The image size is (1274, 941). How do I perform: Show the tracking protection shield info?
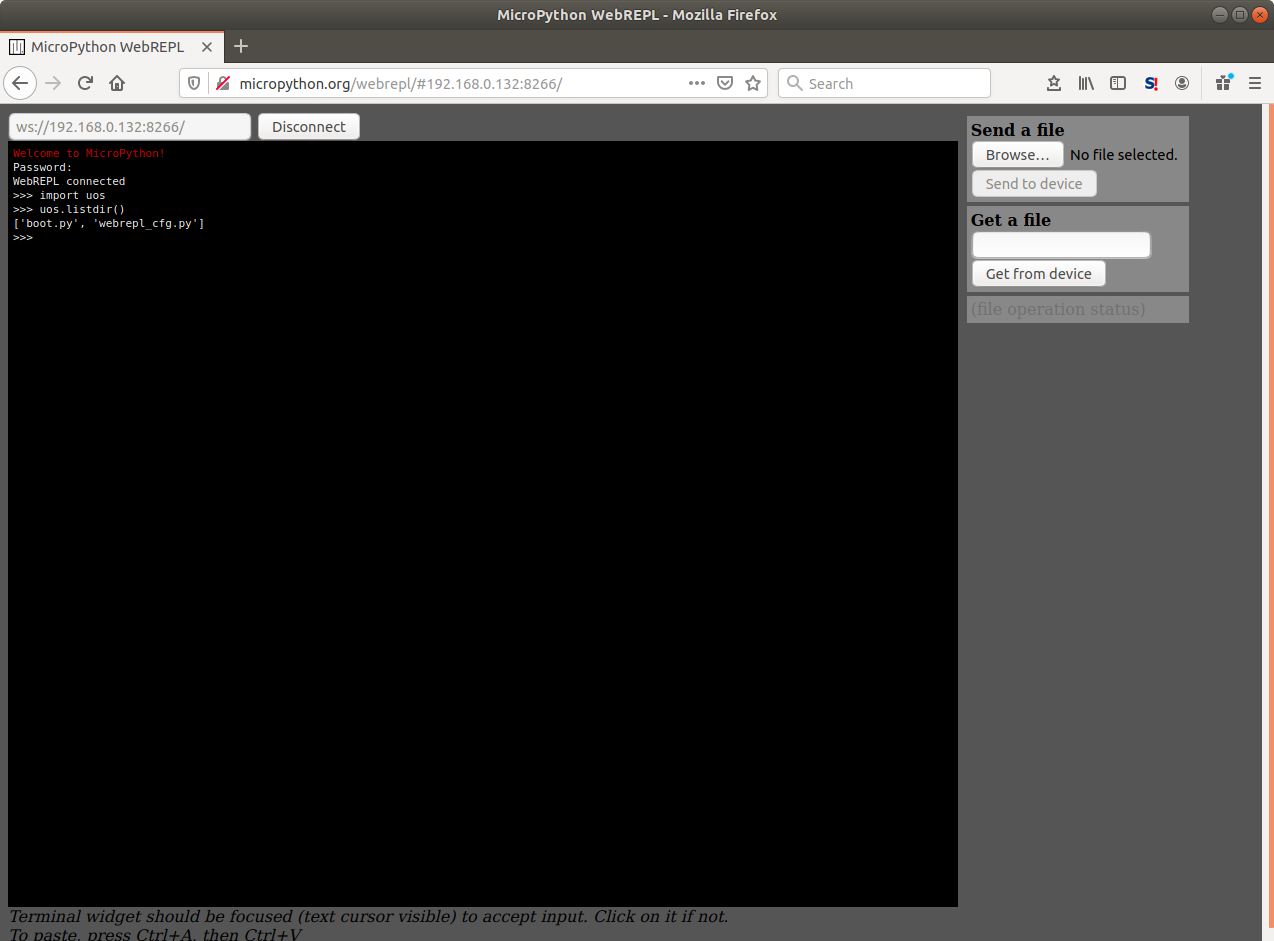point(195,84)
